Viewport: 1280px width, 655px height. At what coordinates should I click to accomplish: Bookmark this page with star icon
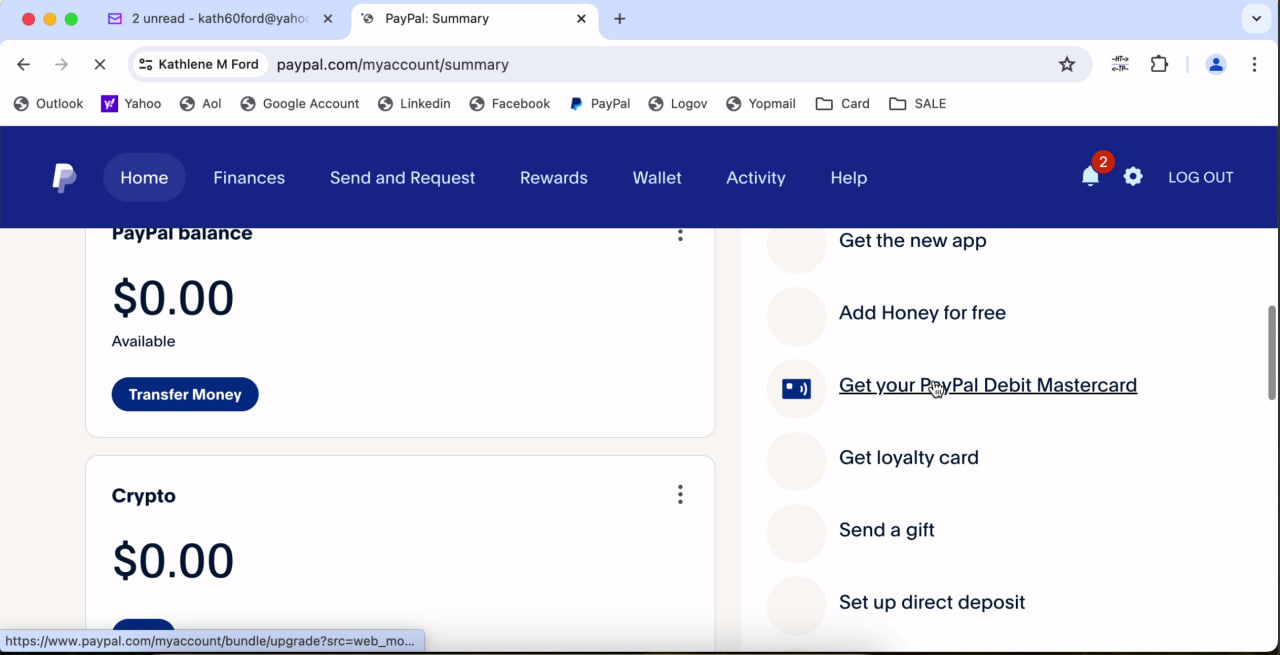pyautogui.click(x=1067, y=64)
